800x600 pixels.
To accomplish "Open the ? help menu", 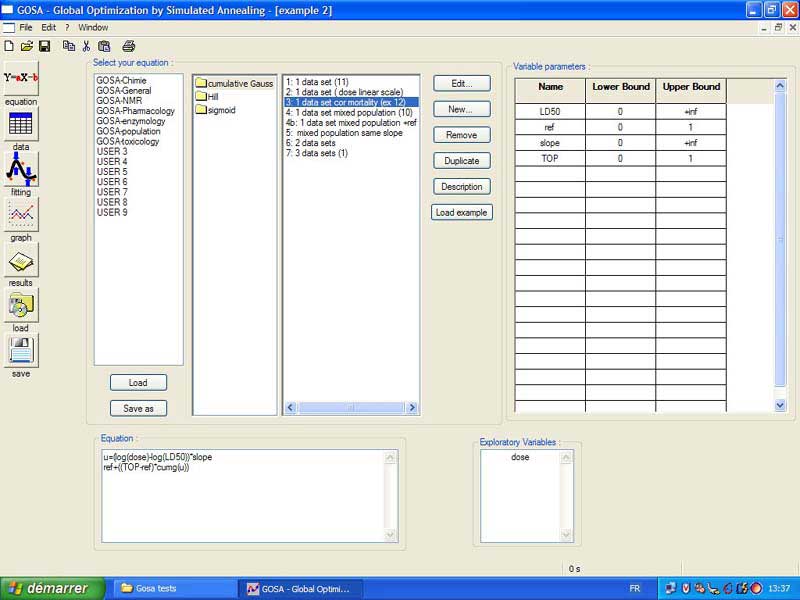I will pos(67,28).
